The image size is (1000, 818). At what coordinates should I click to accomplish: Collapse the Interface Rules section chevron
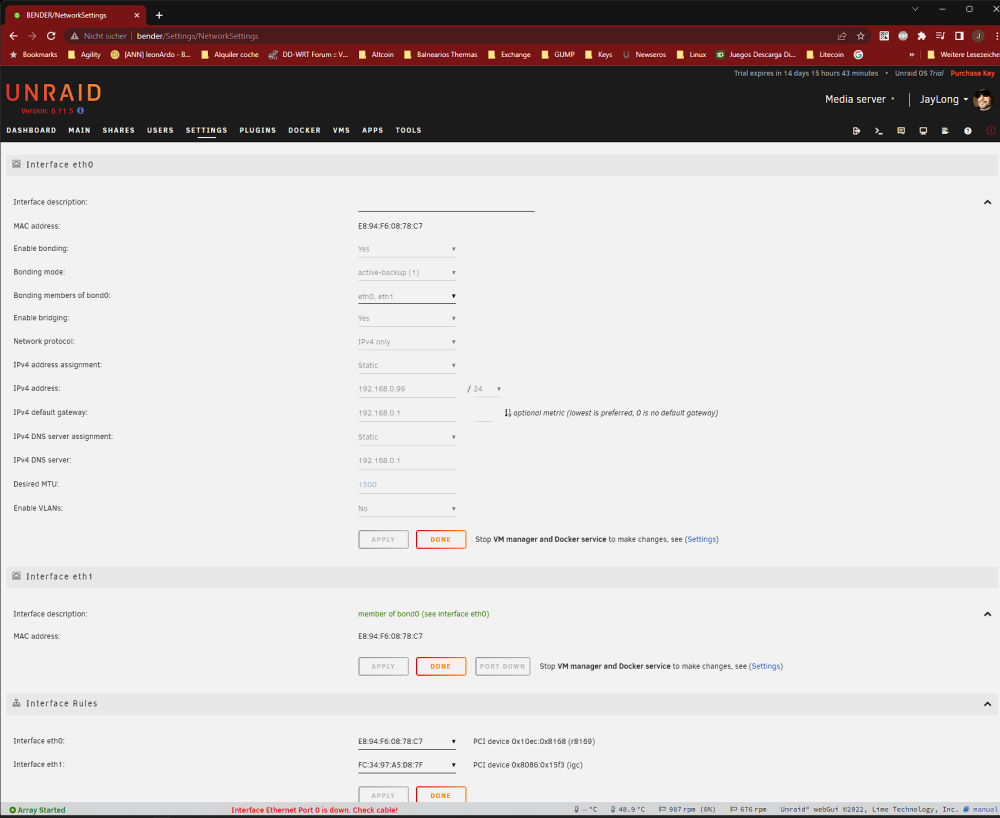pos(987,704)
